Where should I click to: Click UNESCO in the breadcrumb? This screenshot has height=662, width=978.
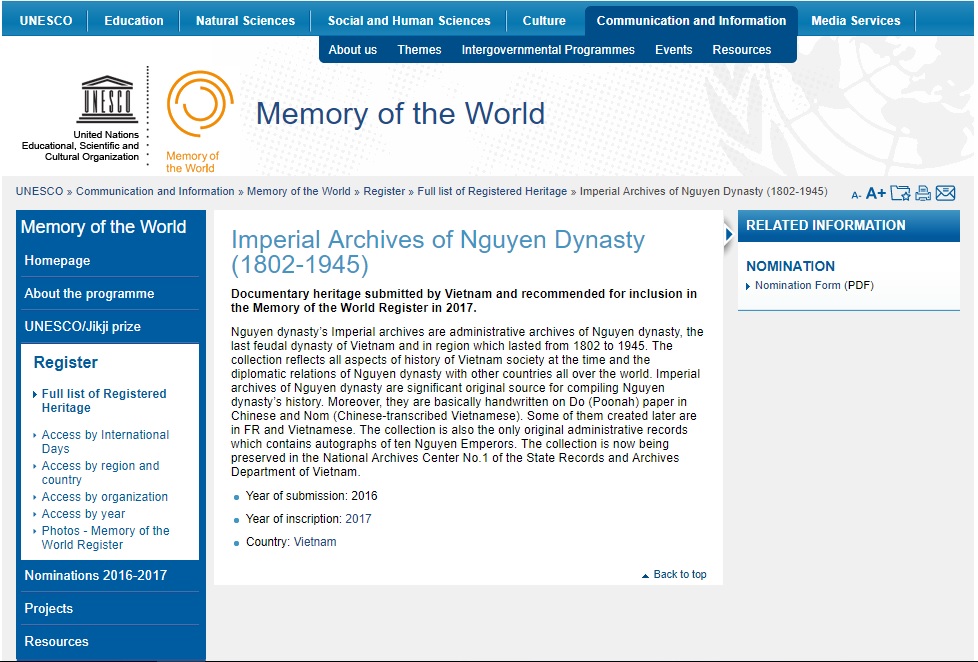click(39, 192)
